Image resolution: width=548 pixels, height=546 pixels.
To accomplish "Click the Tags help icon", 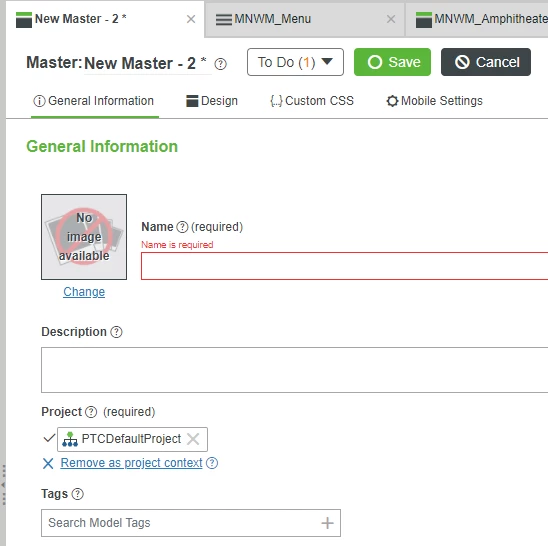I will click(78, 494).
